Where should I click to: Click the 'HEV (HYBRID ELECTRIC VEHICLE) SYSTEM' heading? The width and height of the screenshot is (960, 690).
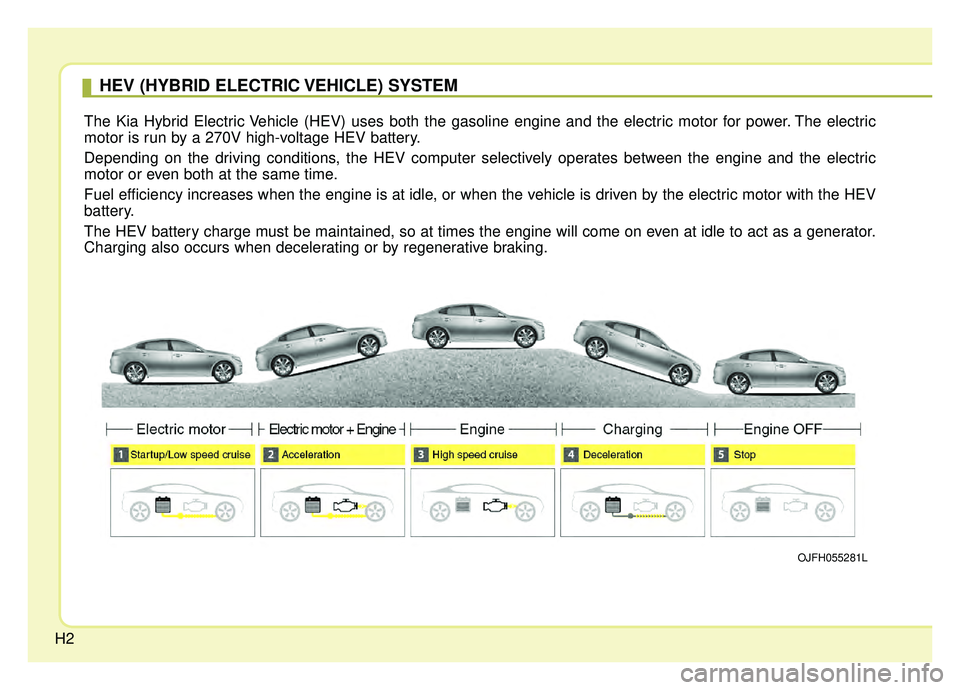coord(279,85)
